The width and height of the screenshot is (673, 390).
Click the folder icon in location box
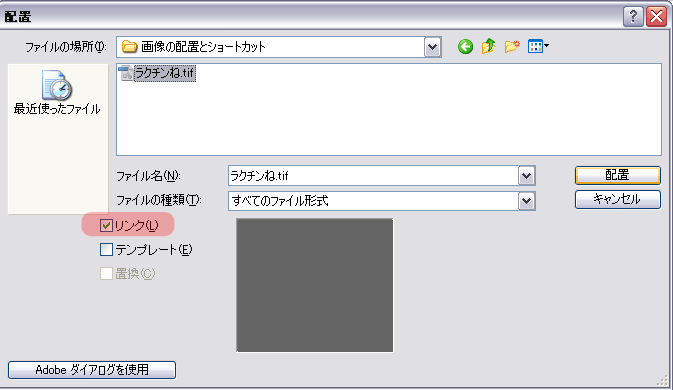129,47
